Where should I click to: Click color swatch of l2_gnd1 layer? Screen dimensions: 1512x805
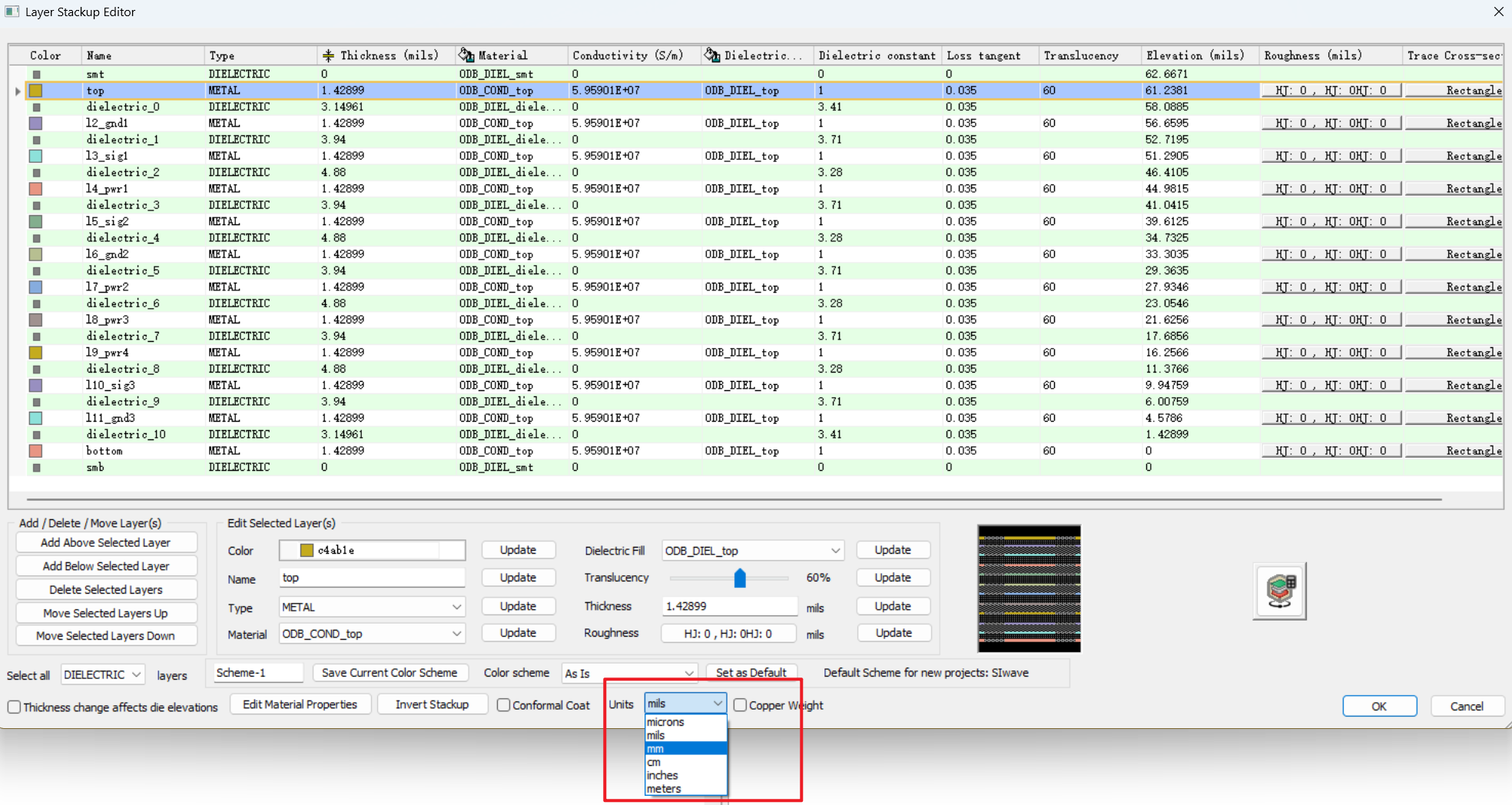(35, 123)
